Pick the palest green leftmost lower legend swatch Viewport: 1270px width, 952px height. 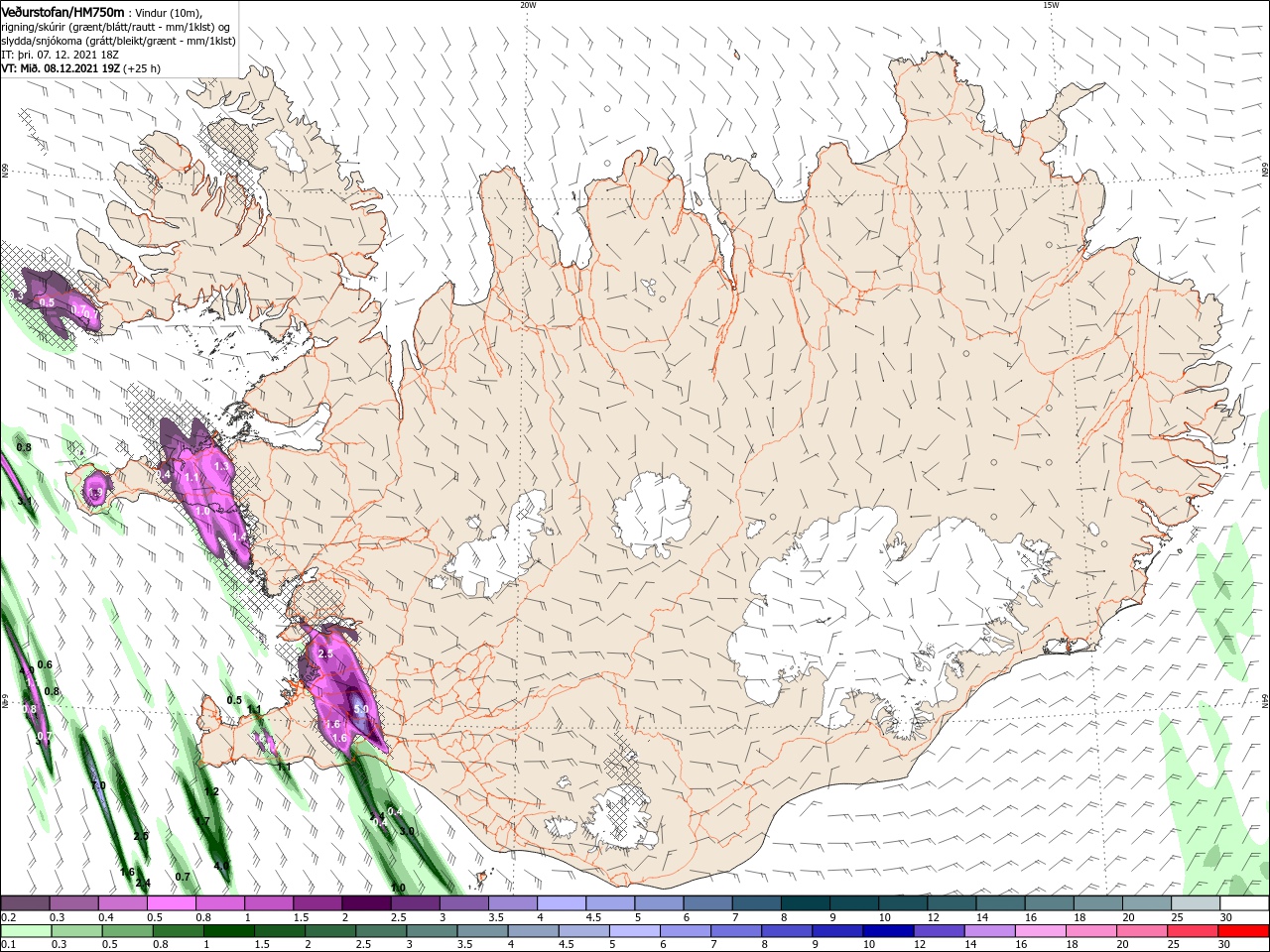pos(26,931)
